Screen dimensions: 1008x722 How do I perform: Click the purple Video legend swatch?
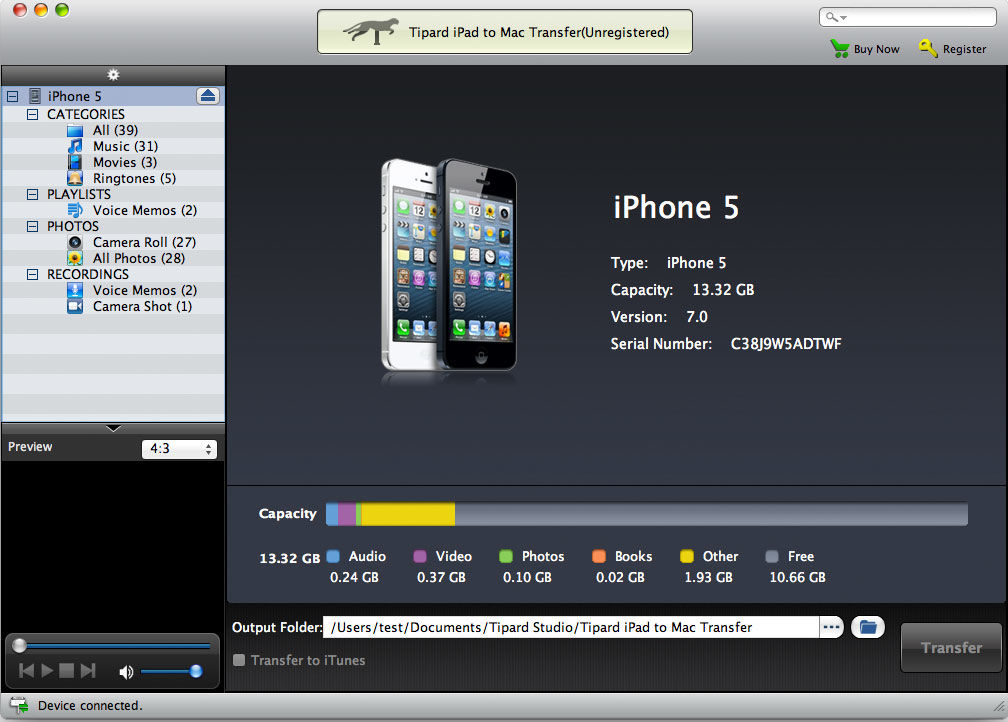pos(420,556)
